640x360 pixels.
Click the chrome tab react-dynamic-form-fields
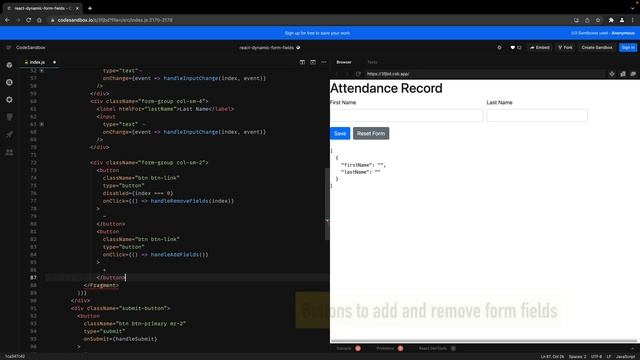click(x=42, y=8)
